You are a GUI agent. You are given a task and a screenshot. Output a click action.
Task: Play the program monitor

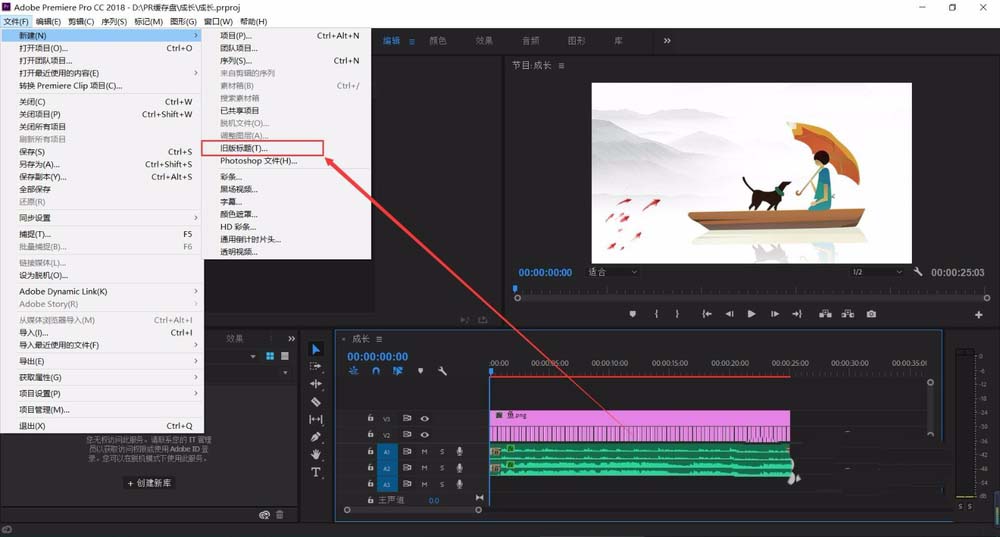tap(751, 314)
